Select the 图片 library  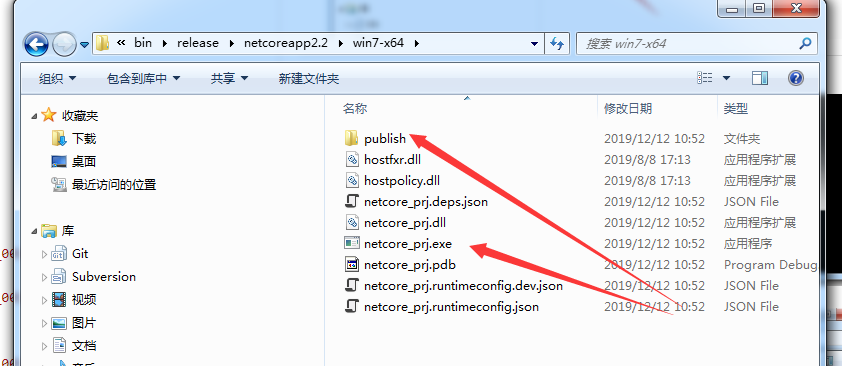tap(84, 323)
